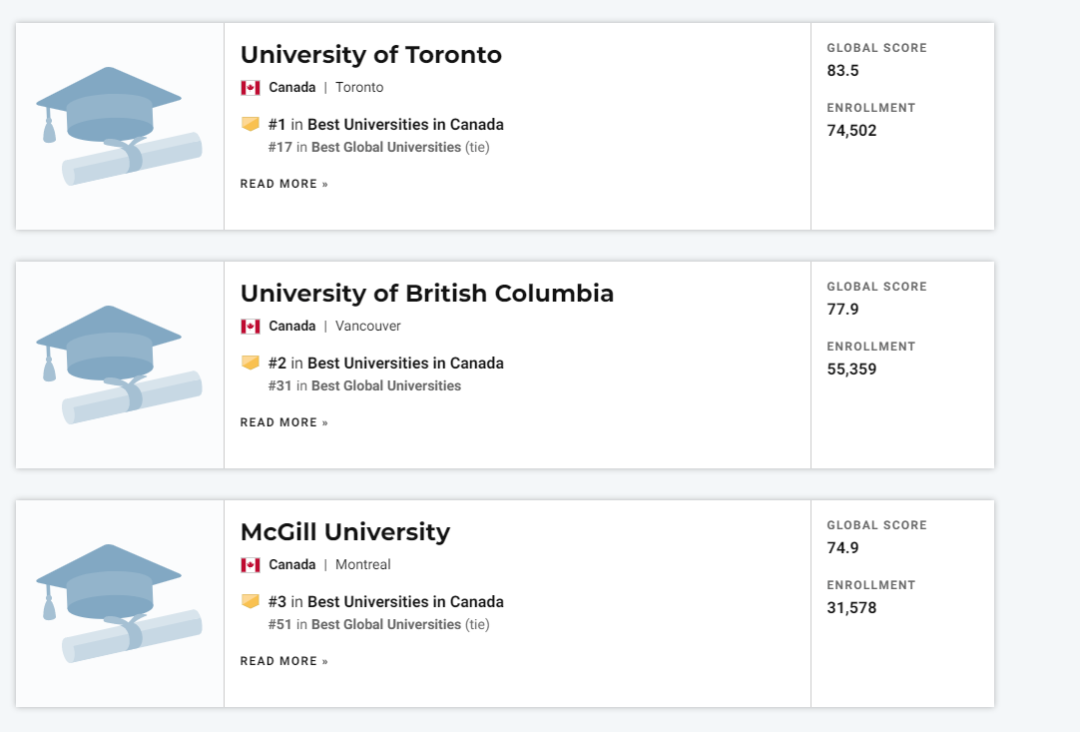1080x732 pixels.
Task: Click the Canada flag beside Montreal
Action: (250, 565)
